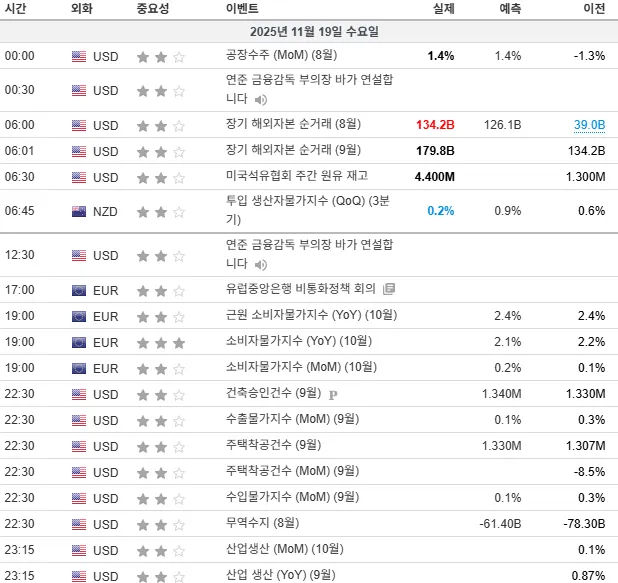This screenshot has height=583, width=618.
Task: Open event 장기 해외자본 순거래 (9월)
Action: click(293, 150)
